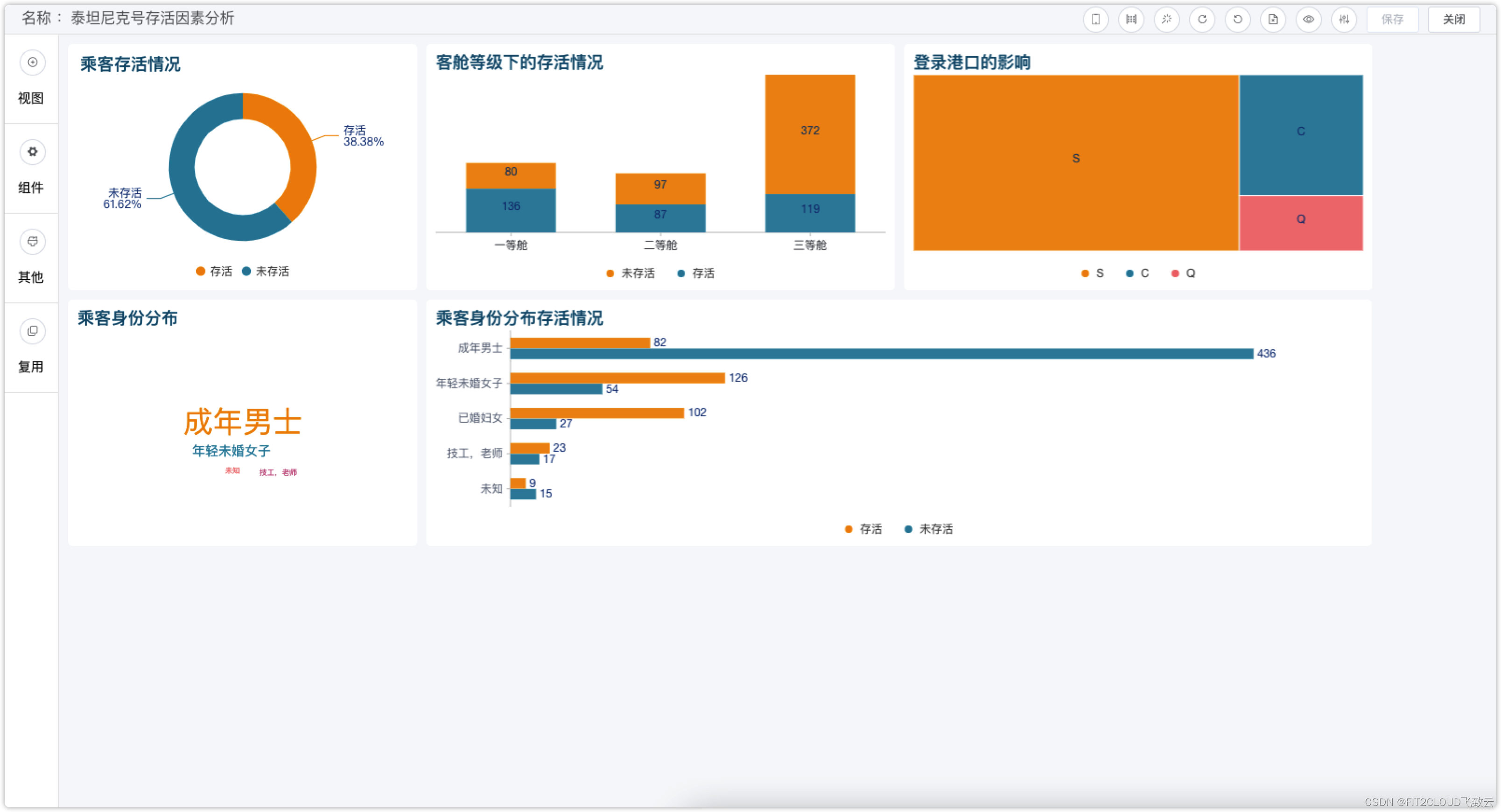Click the 年轻未婚女子 bar chart axis label
This screenshot has height=812, width=1501.
click(469, 383)
